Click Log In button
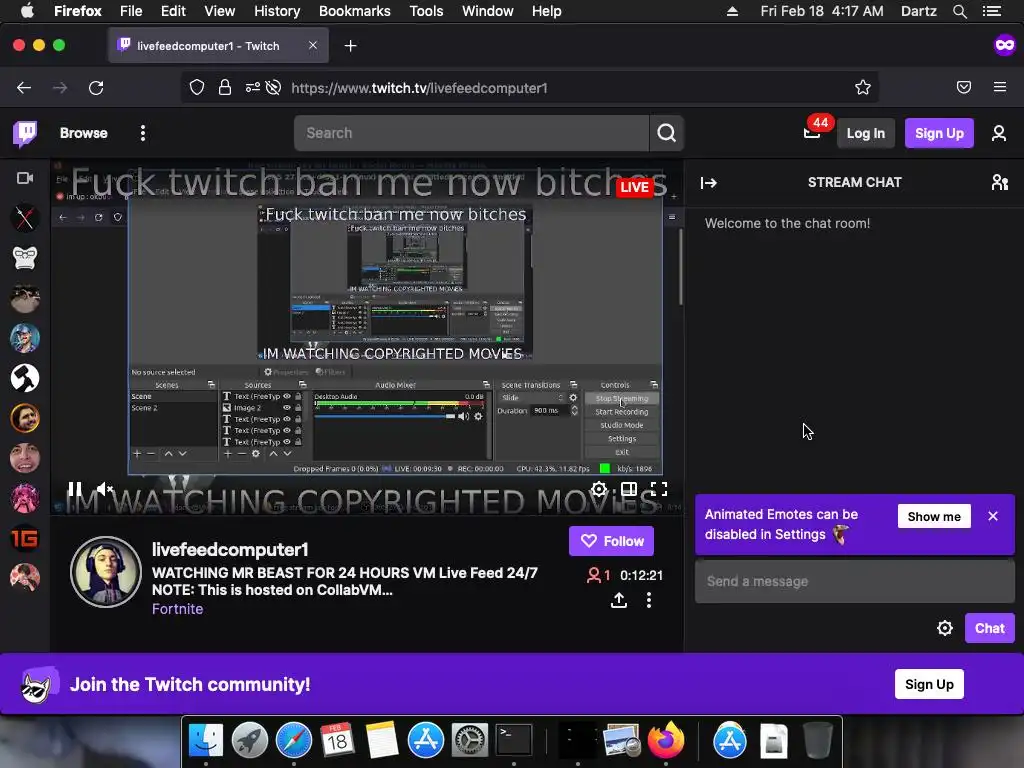The image size is (1024, 768). 865,133
